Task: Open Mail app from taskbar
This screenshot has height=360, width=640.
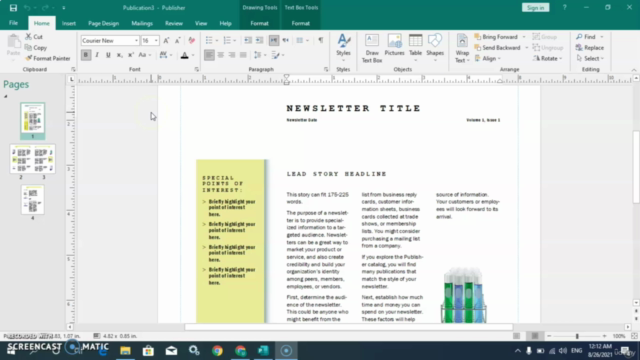Action: click(171, 351)
